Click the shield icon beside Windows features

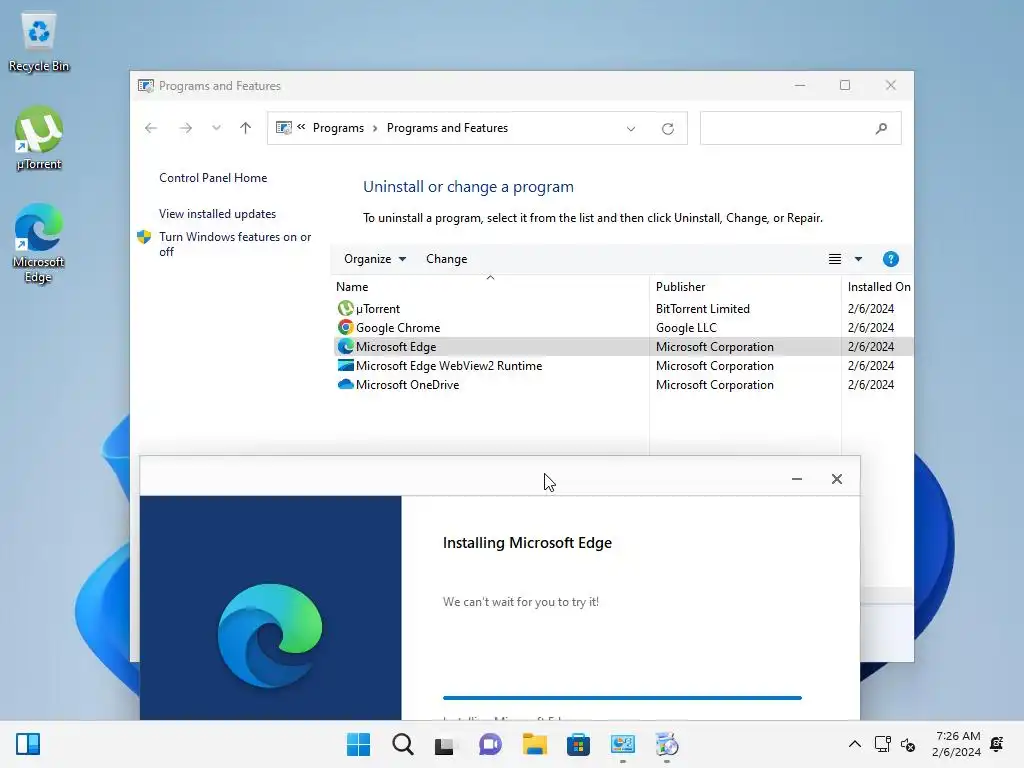(144, 236)
